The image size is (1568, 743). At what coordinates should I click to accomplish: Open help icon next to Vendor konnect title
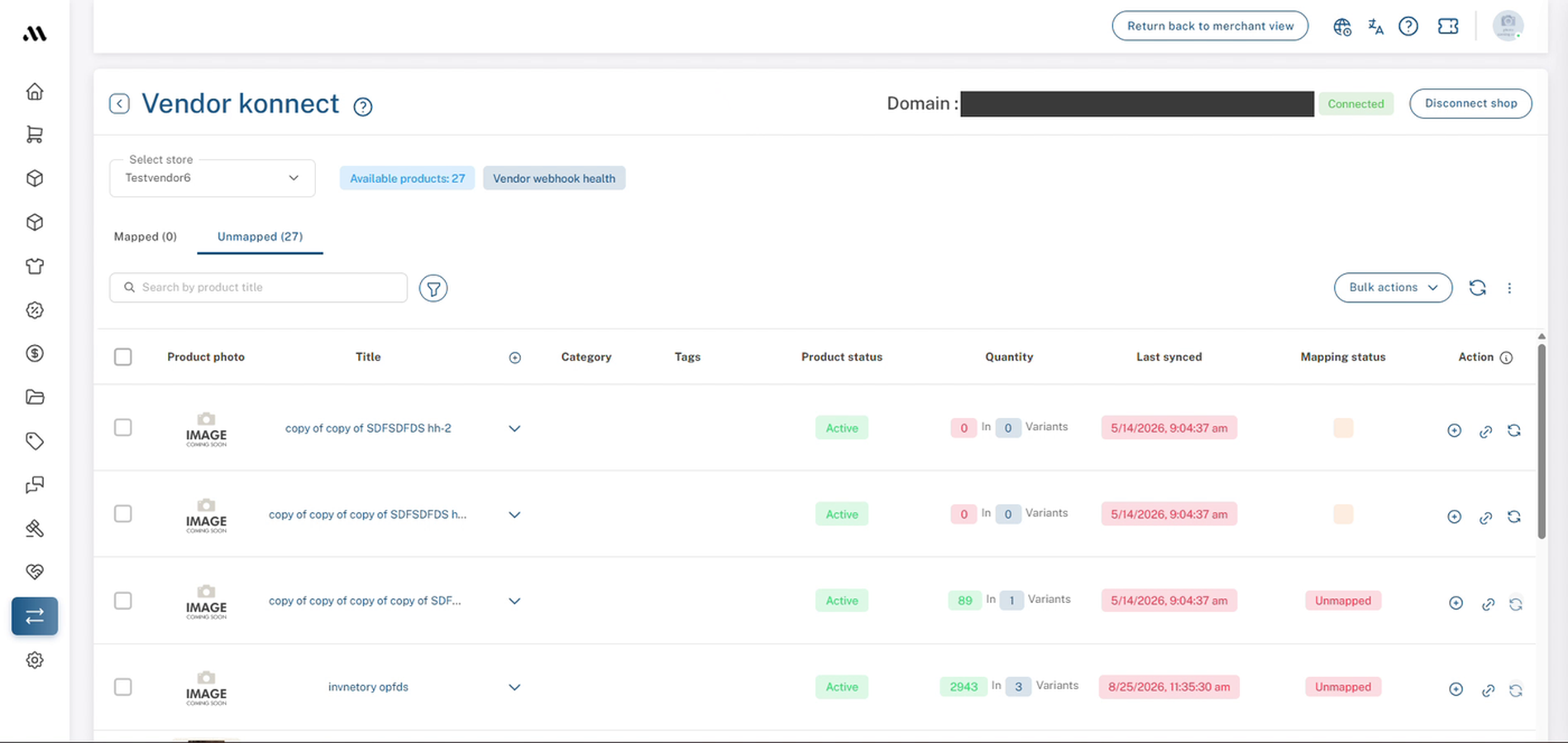click(x=363, y=106)
